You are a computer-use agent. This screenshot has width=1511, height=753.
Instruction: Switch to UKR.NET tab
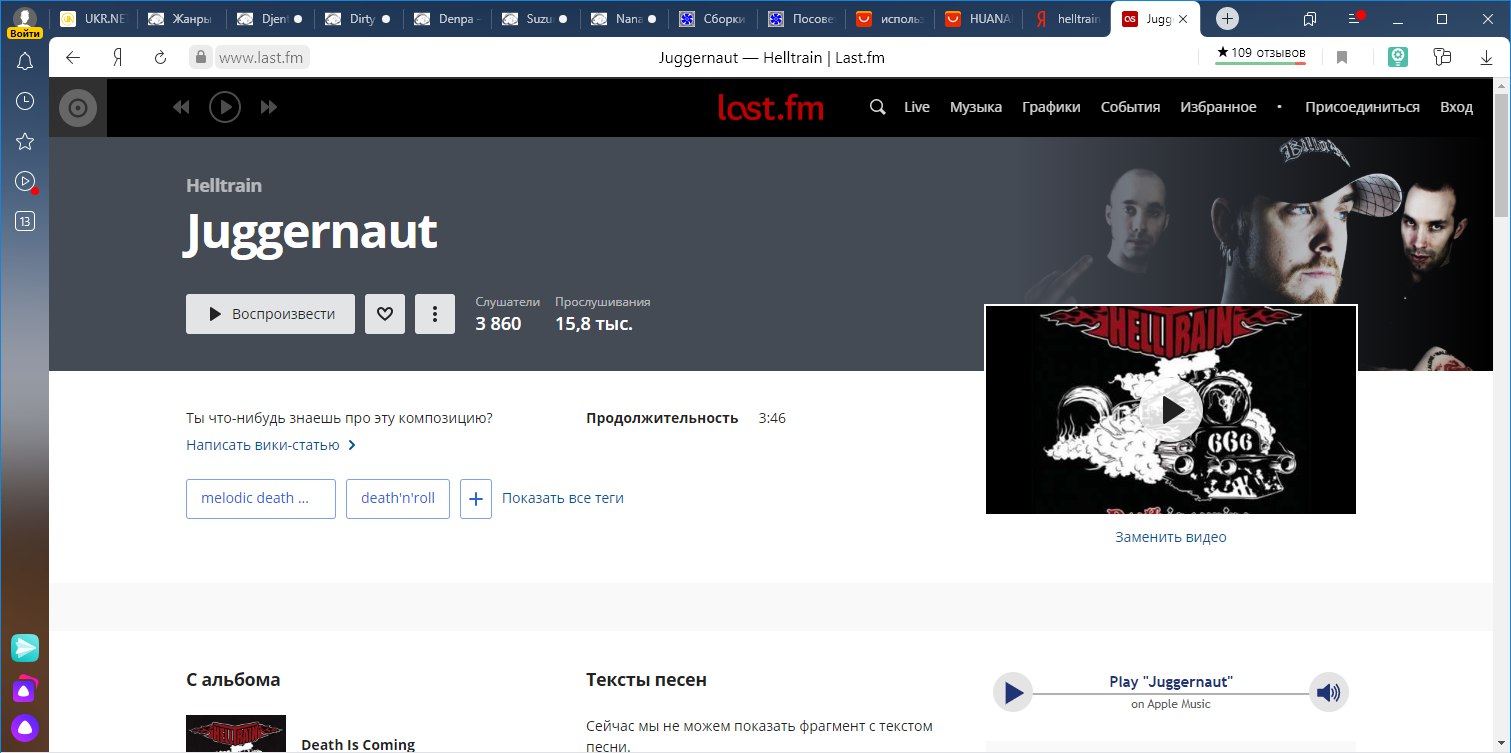(x=95, y=19)
